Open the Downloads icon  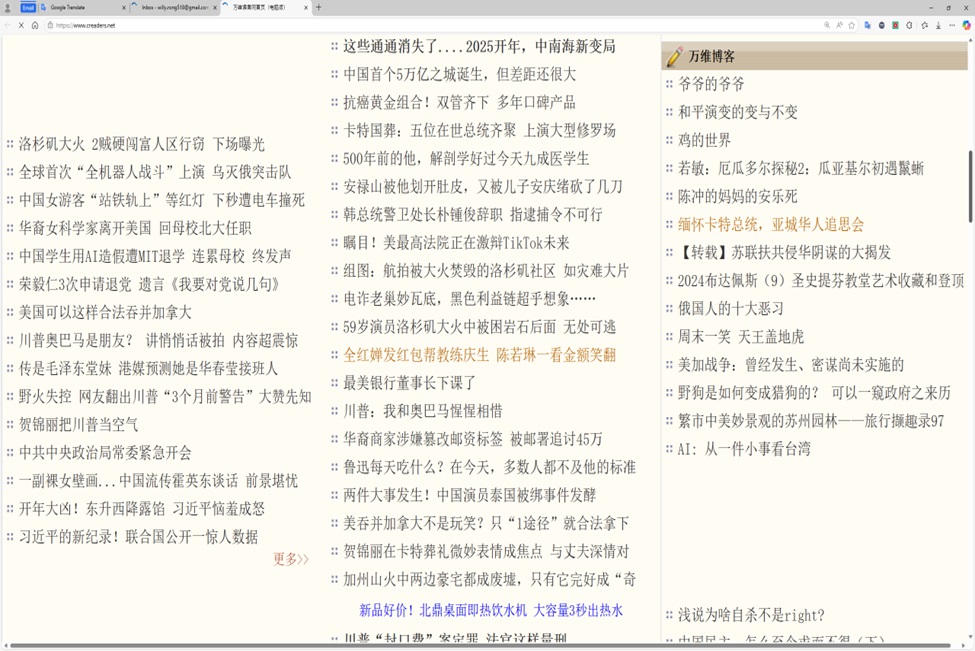938,25
